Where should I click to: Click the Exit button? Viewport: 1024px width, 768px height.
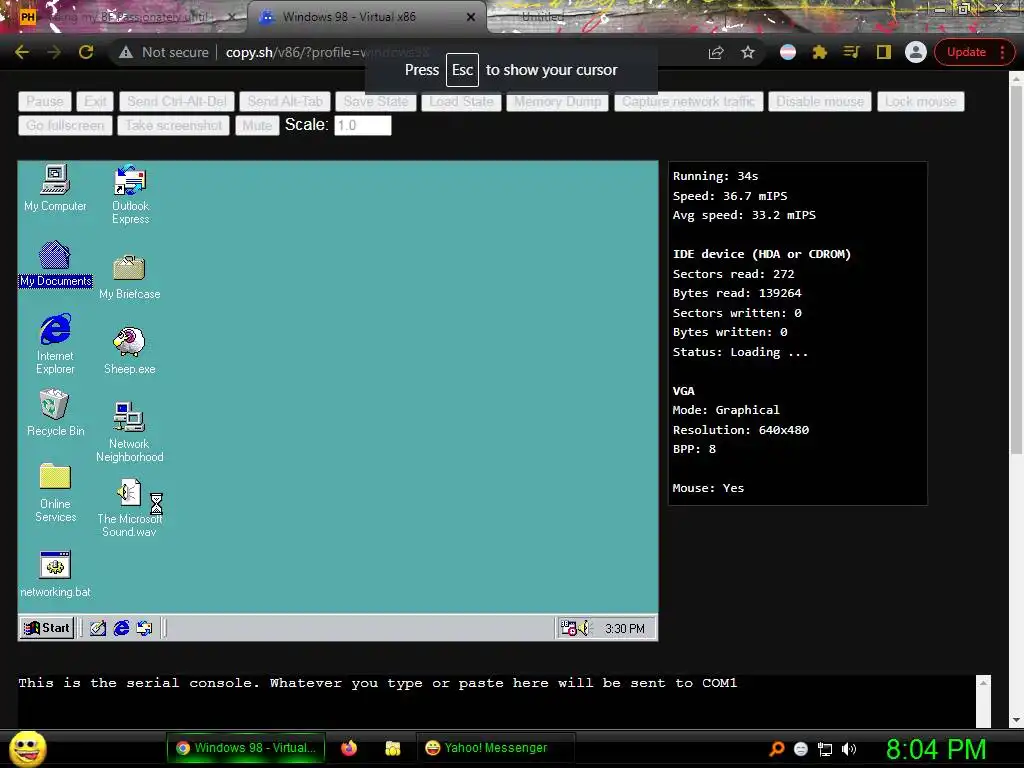(95, 102)
